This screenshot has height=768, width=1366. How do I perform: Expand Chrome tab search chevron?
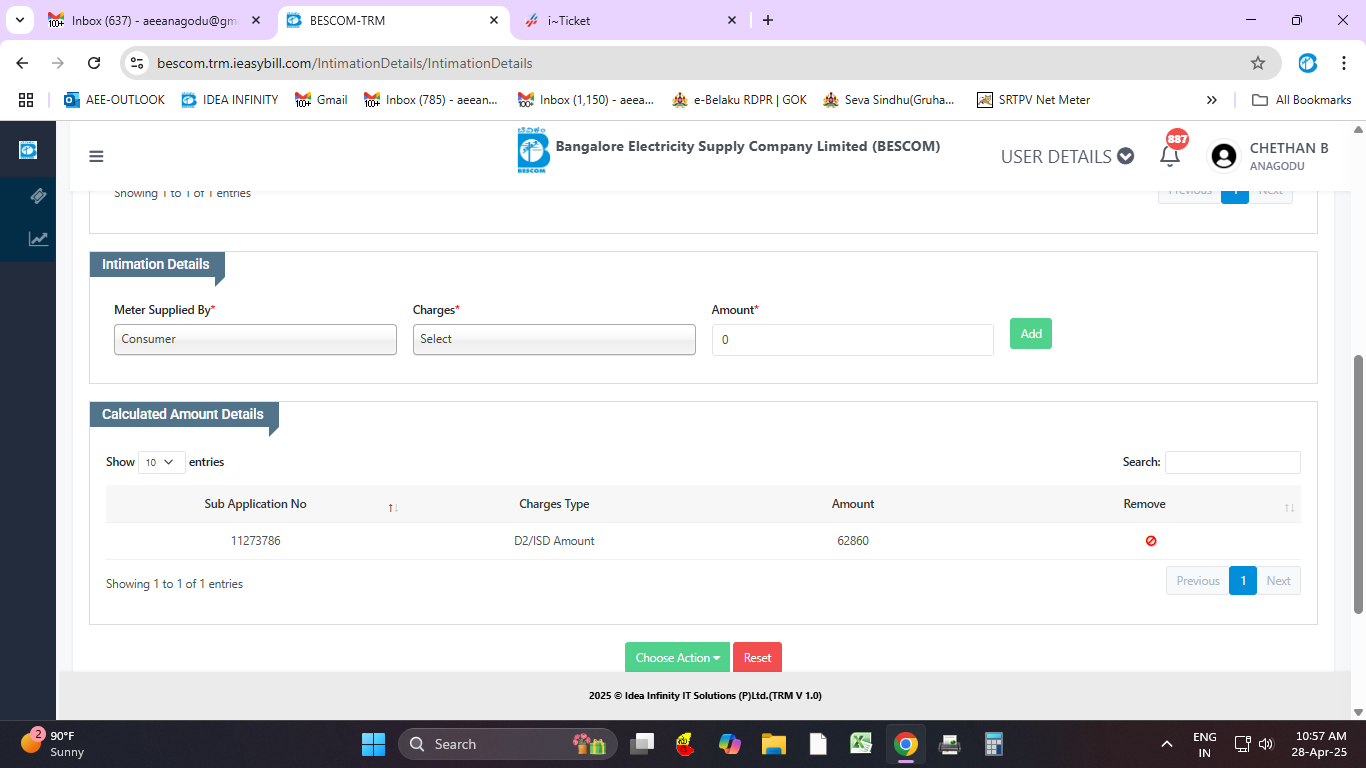[x=19, y=20]
